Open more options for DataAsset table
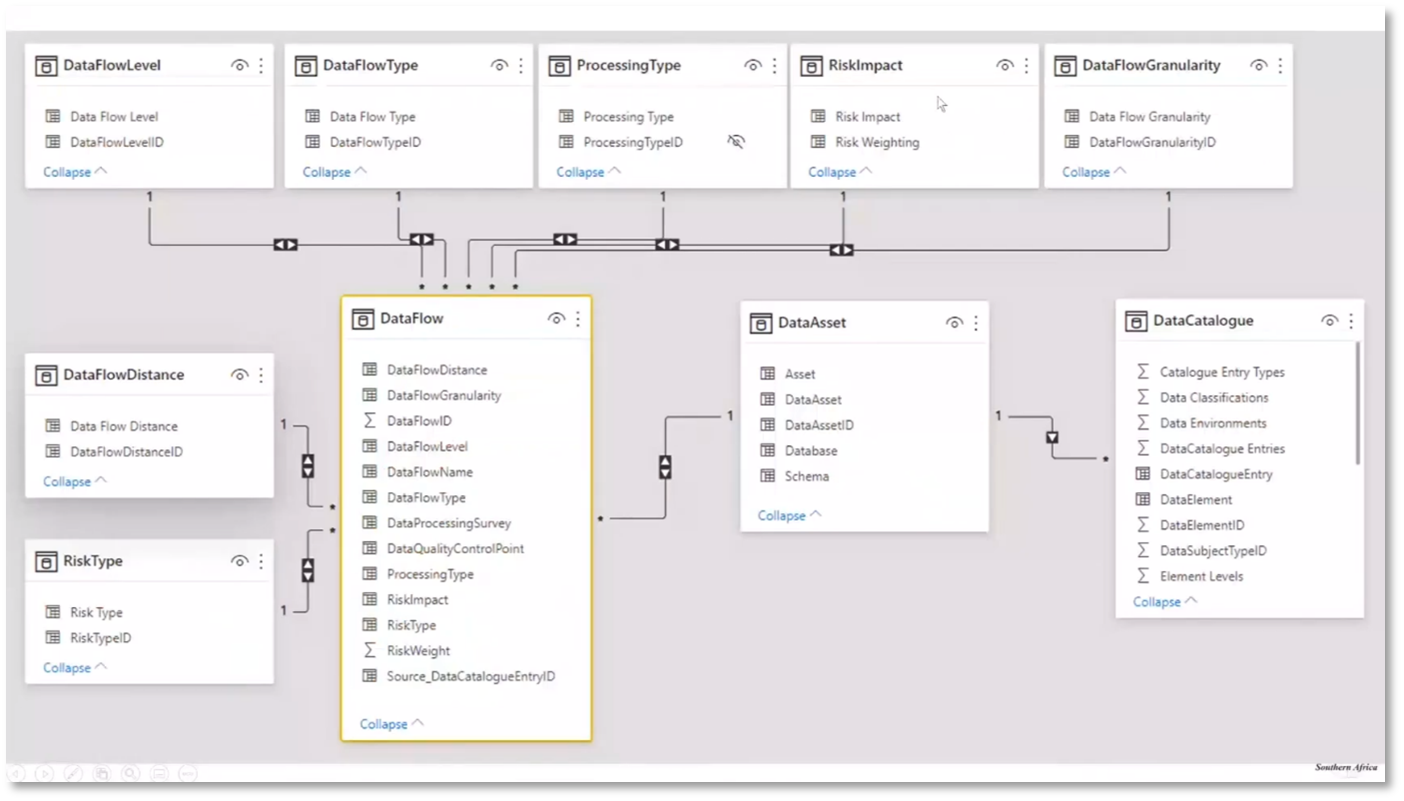The image size is (1404, 801). click(976, 323)
